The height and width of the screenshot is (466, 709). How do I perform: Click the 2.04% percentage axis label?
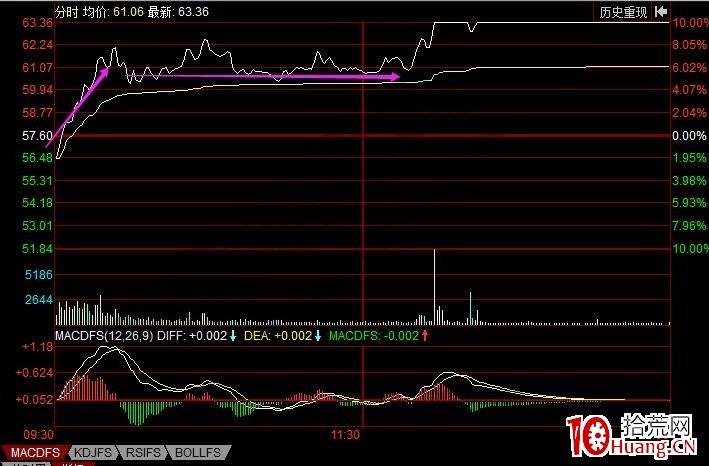[690, 113]
